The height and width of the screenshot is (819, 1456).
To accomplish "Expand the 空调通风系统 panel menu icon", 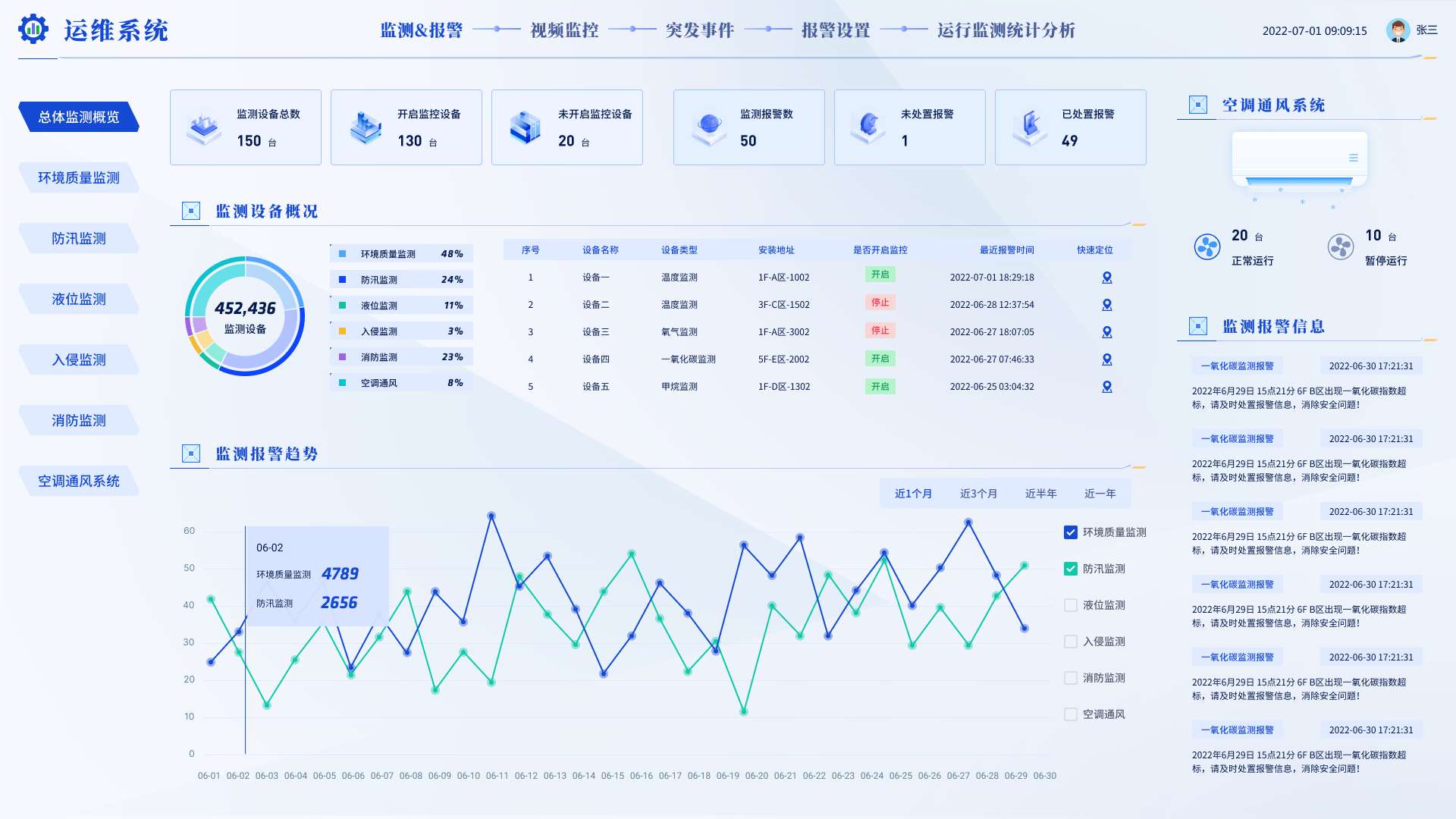I will click(1353, 157).
